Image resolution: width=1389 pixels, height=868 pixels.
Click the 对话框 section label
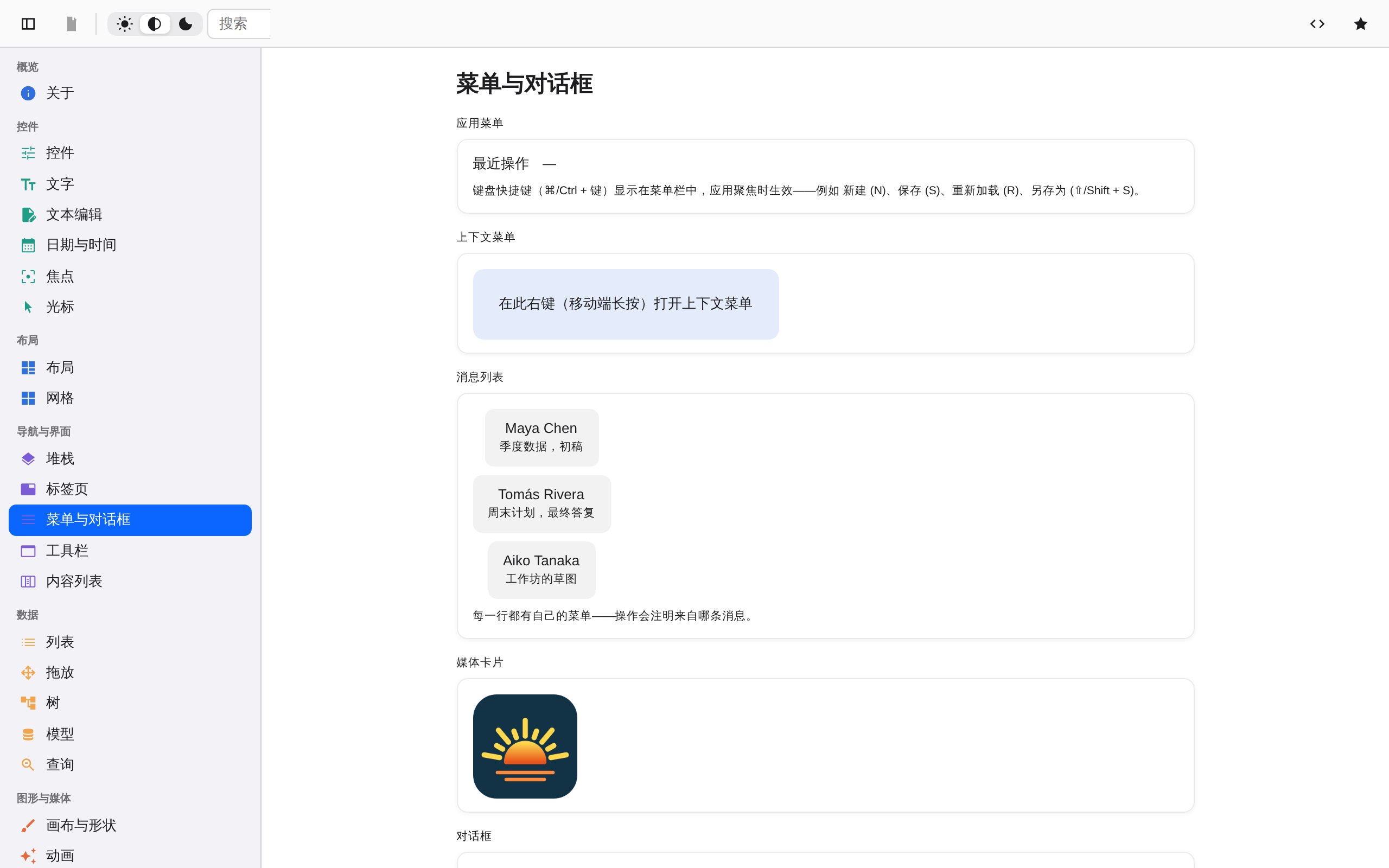coord(474,836)
